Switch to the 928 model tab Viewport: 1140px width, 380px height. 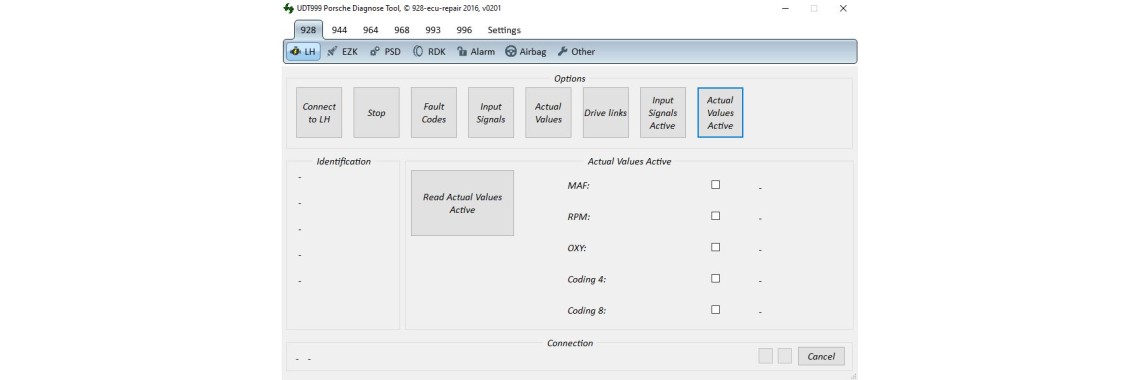click(308, 30)
